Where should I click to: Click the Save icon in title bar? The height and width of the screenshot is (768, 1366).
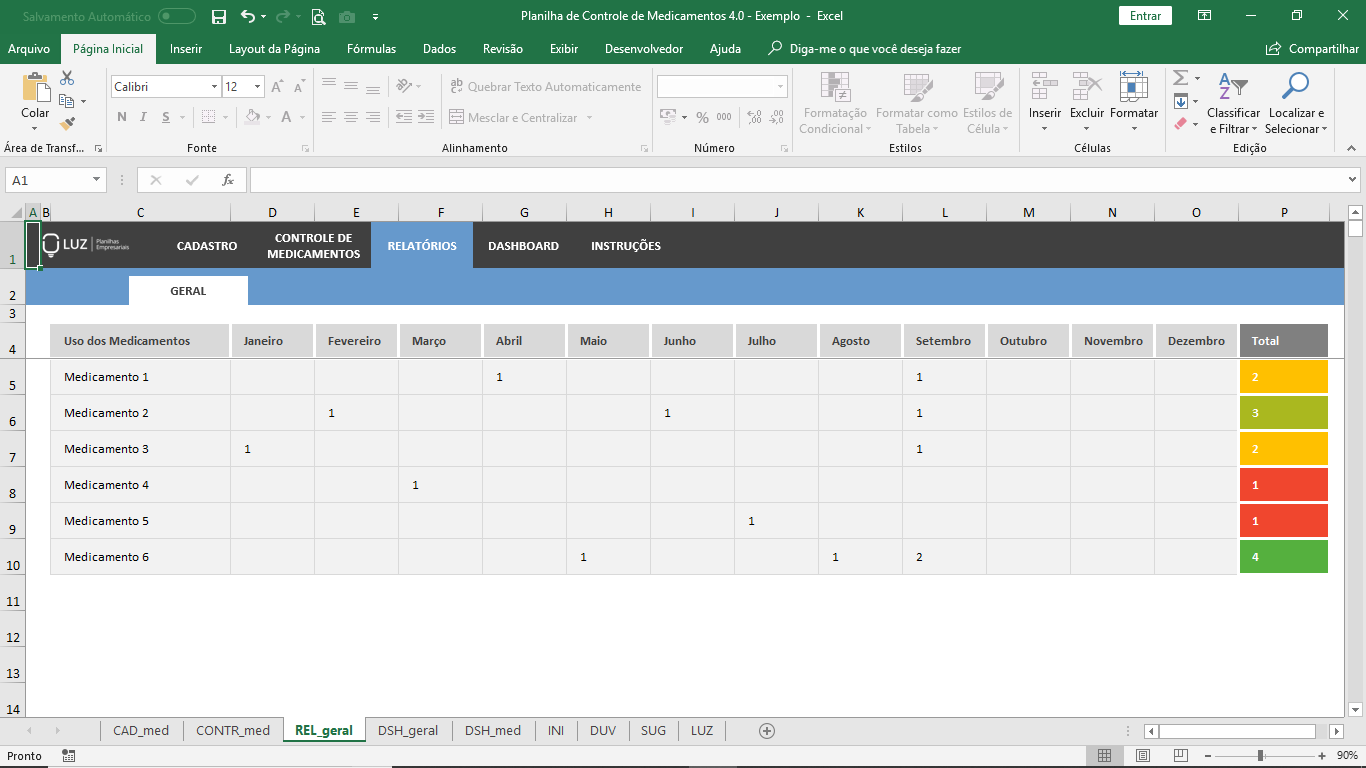219,16
